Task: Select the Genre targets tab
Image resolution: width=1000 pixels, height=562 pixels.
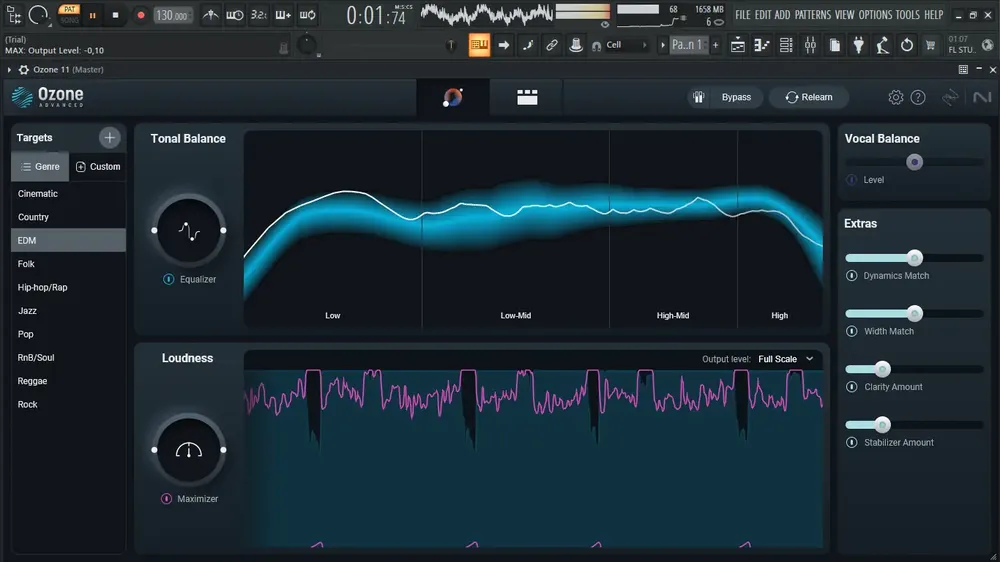Action: [x=40, y=166]
